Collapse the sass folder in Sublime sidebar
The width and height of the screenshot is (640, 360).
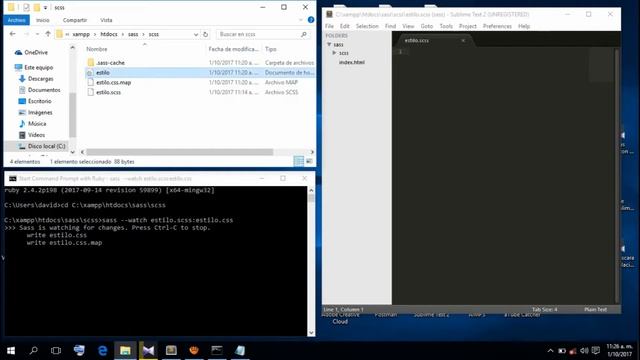coord(329,44)
